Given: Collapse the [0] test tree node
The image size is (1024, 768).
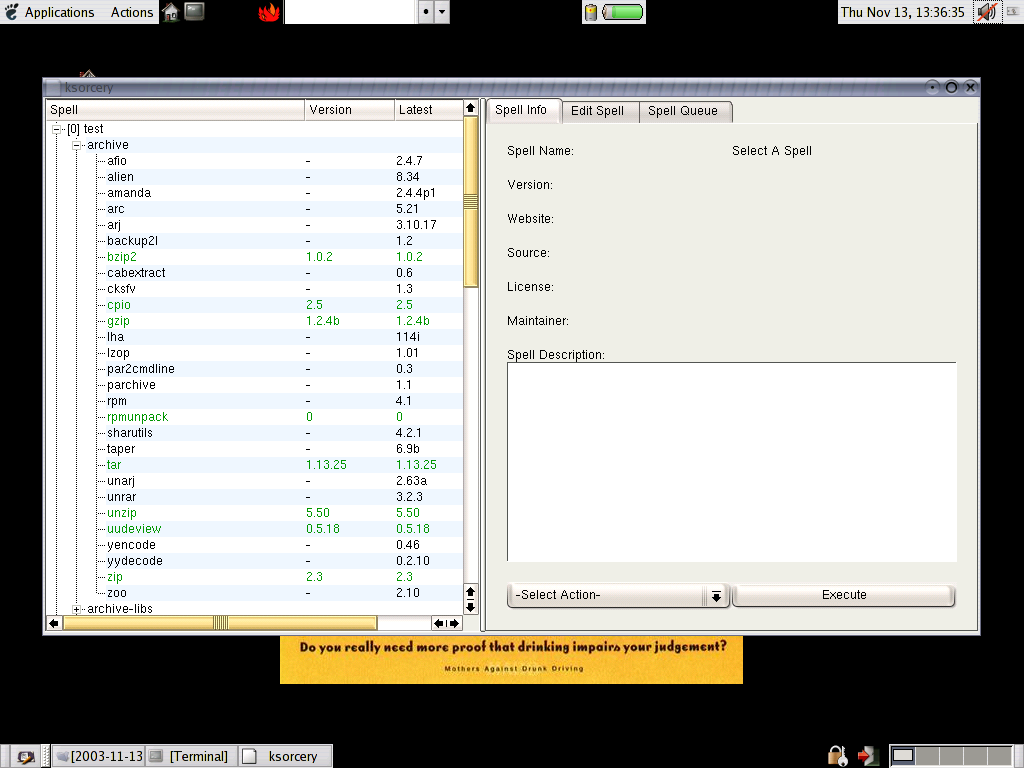Looking at the screenshot, I should point(59,129).
